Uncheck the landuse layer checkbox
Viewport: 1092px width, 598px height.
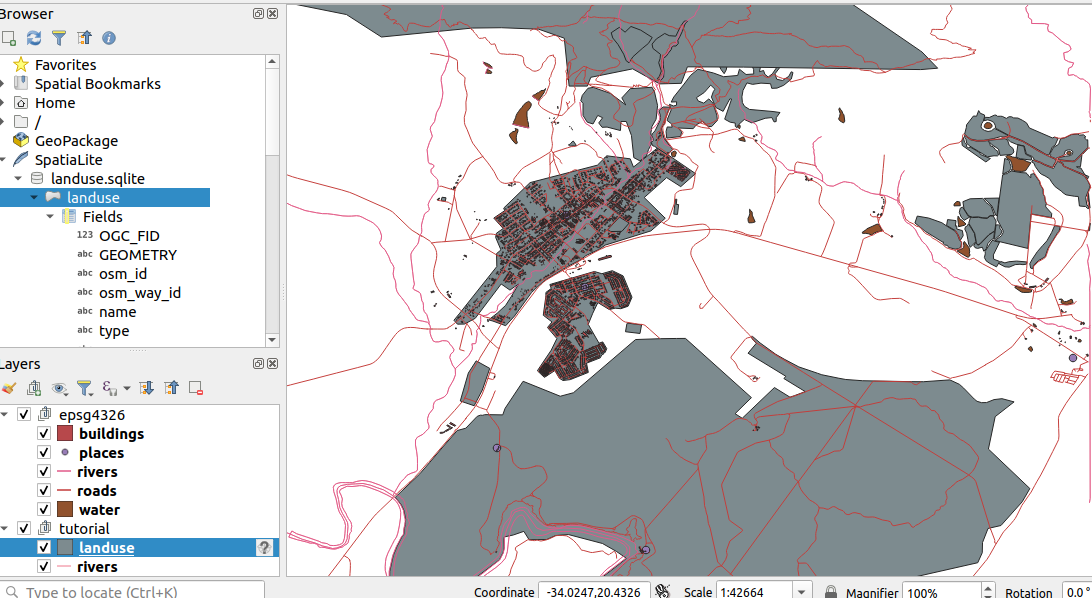[x=44, y=547]
